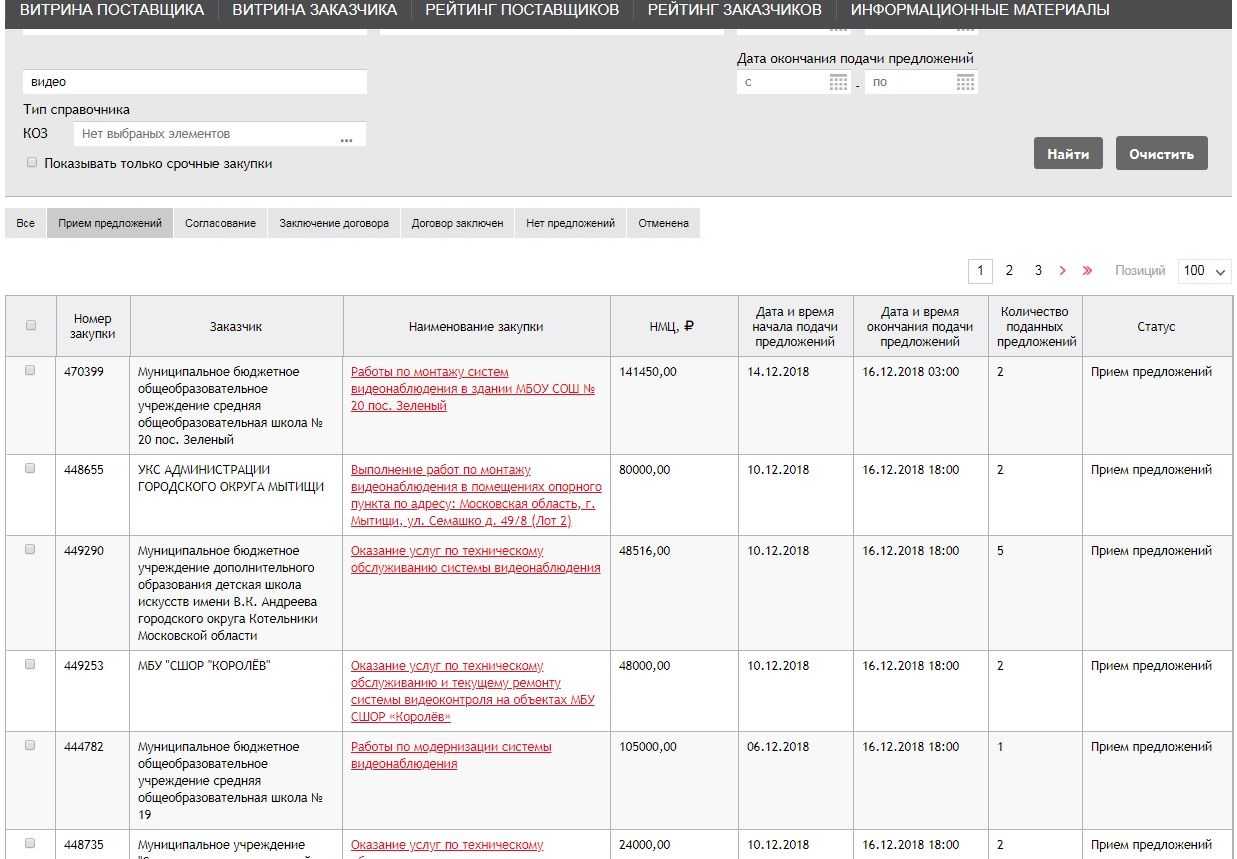
Task: Click the keyword search field containing видео
Action: click(195, 82)
